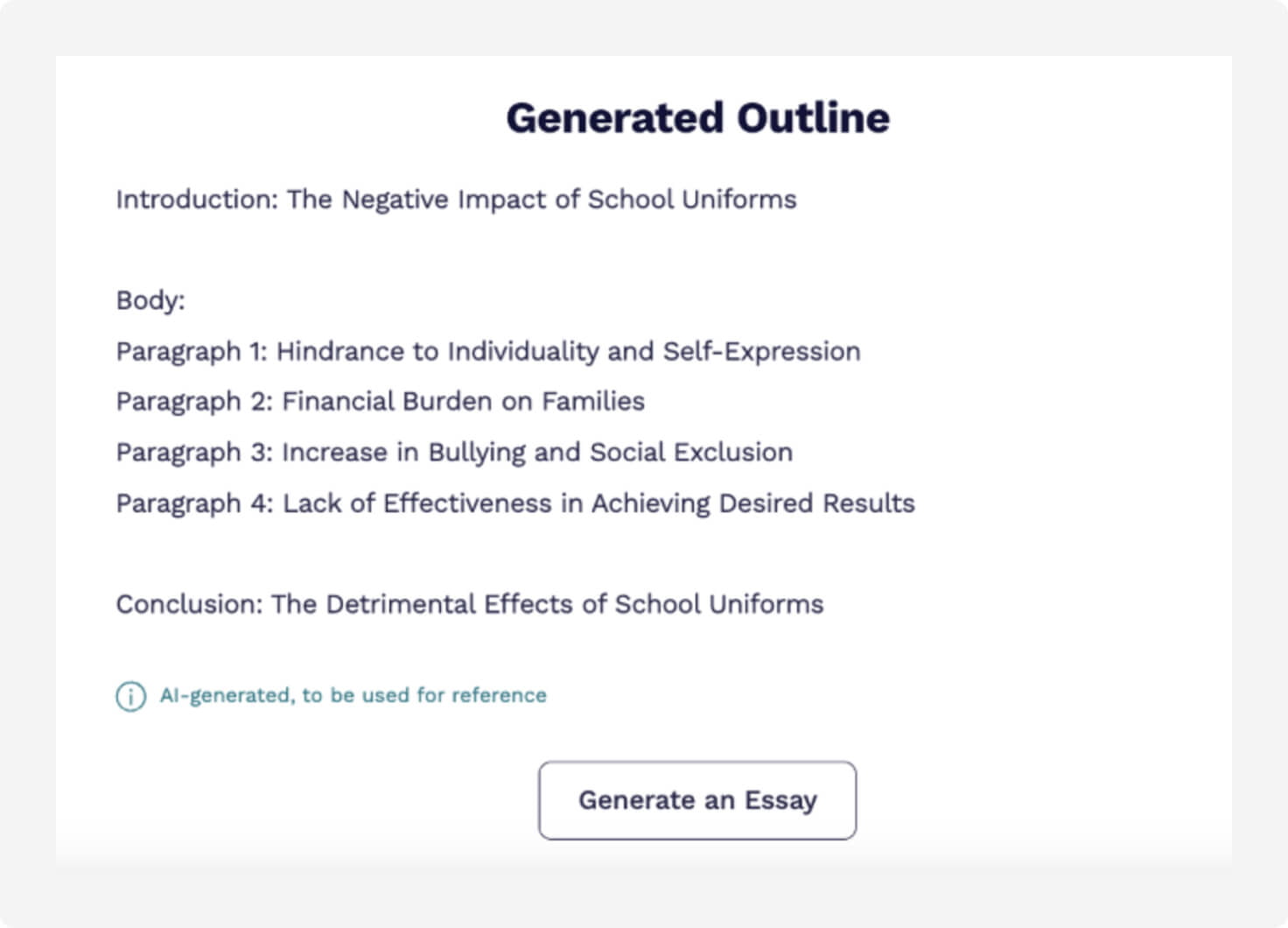Screen dimensions: 1288x928
Task: Select the Body section label
Action: pyautogui.click(x=150, y=301)
